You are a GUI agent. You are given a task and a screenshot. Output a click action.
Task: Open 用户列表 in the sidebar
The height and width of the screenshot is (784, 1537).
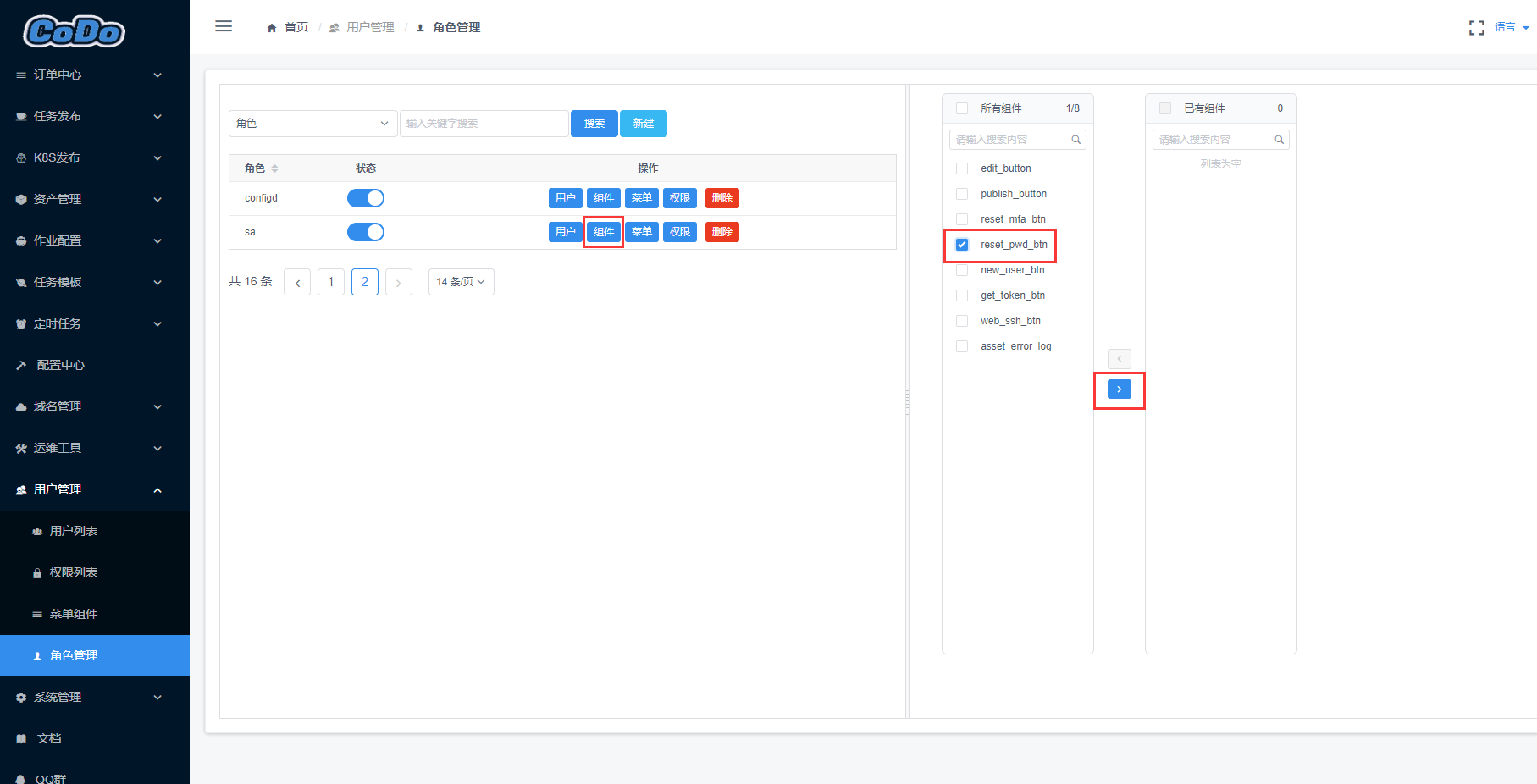pos(74,531)
